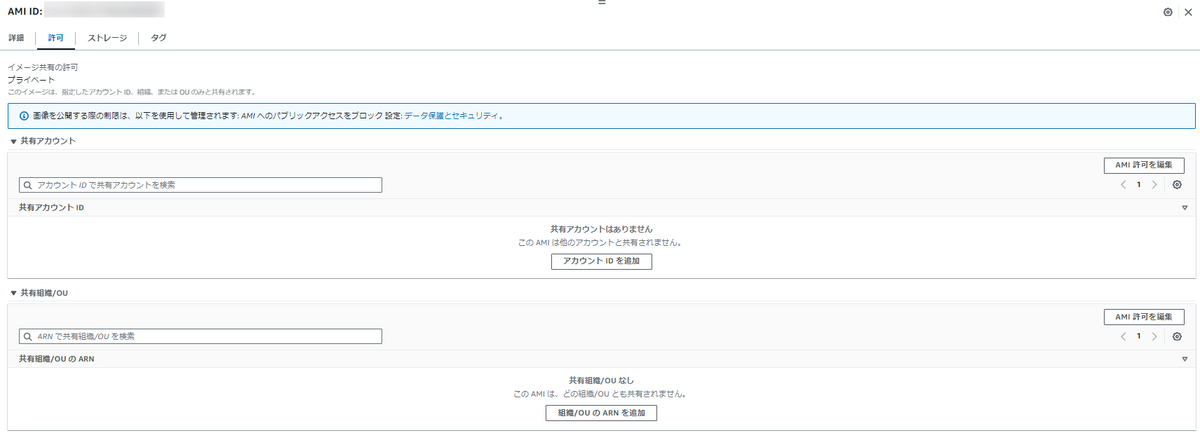
Task: Sort by 共有アカウント ID column arrow
Action: tap(1184, 207)
